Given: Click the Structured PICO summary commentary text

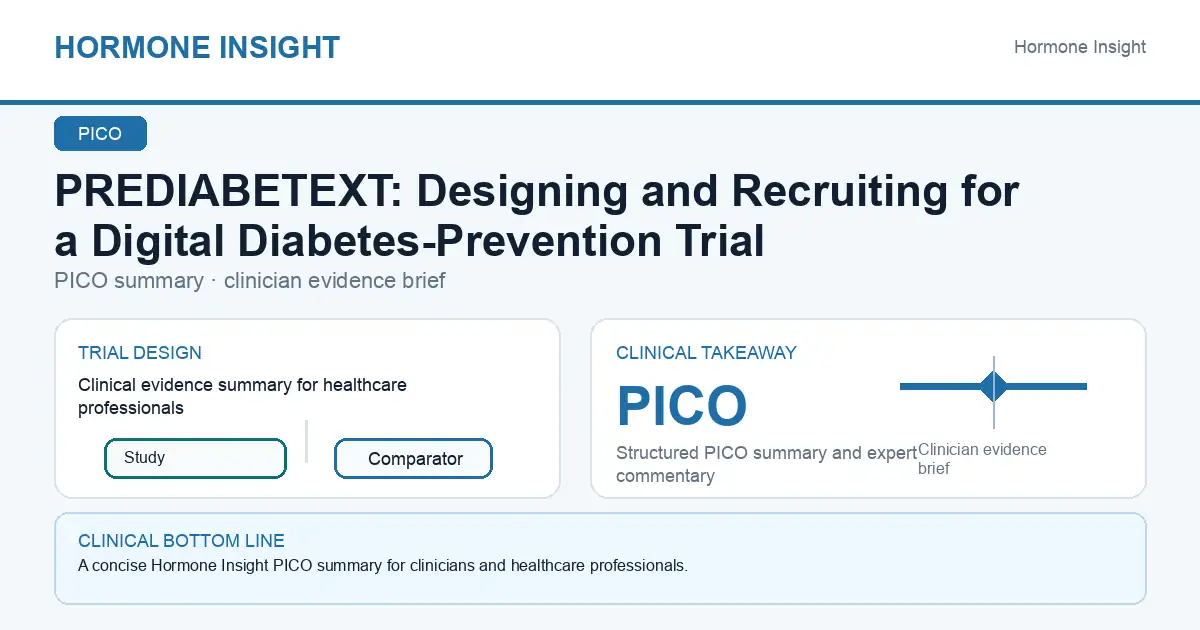Looking at the screenshot, I should pos(766,464).
